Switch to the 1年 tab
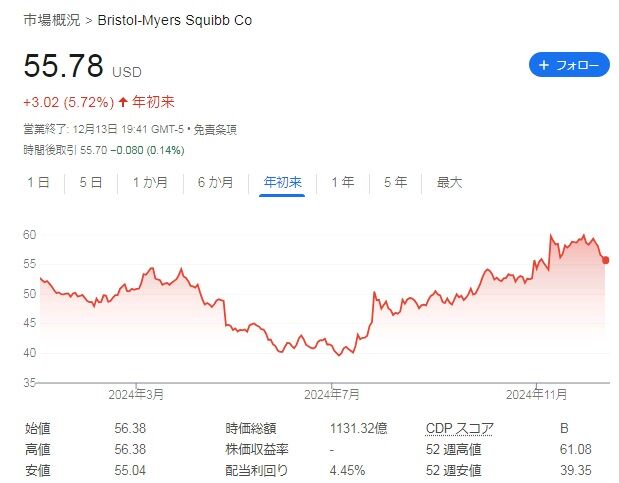 342,182
